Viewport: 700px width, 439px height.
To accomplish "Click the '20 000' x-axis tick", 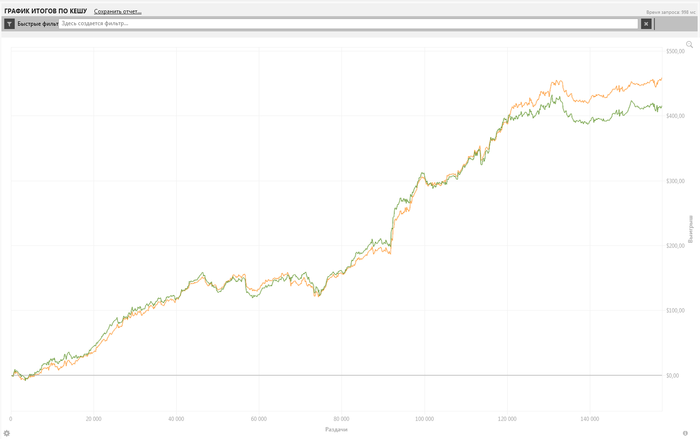I will 93,419.
